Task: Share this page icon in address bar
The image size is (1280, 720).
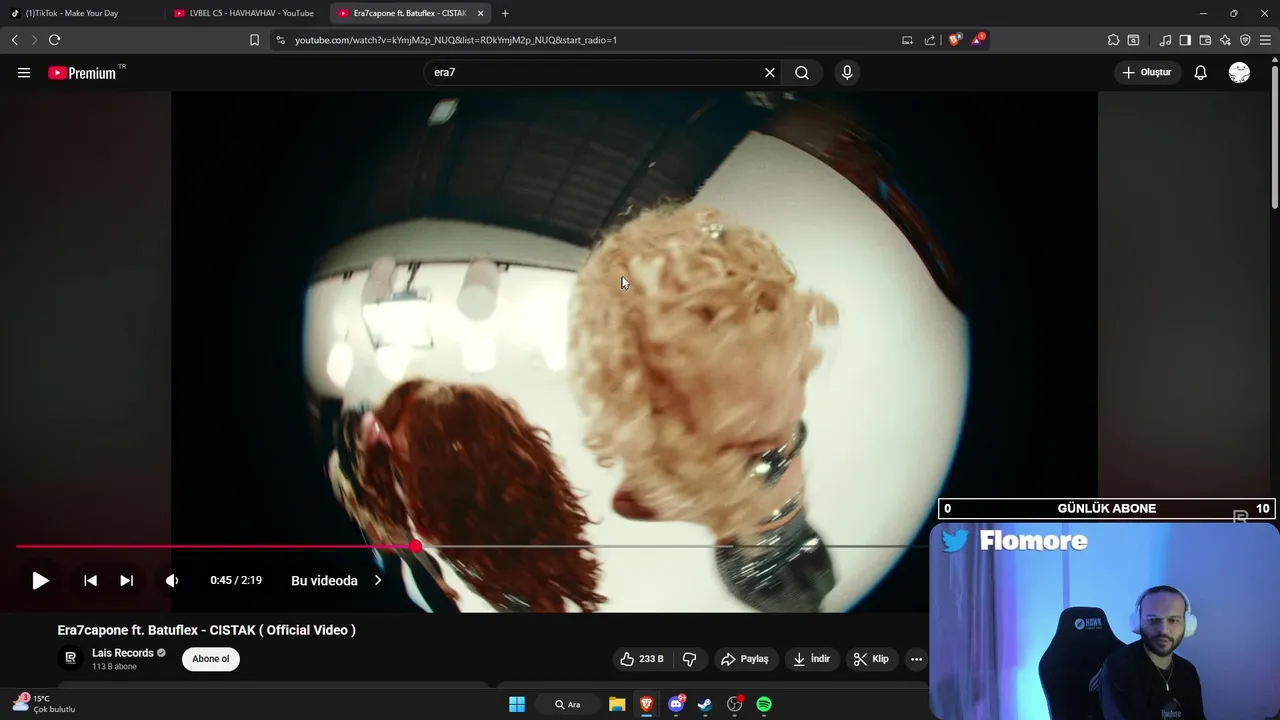Action: tap(930, 40)
